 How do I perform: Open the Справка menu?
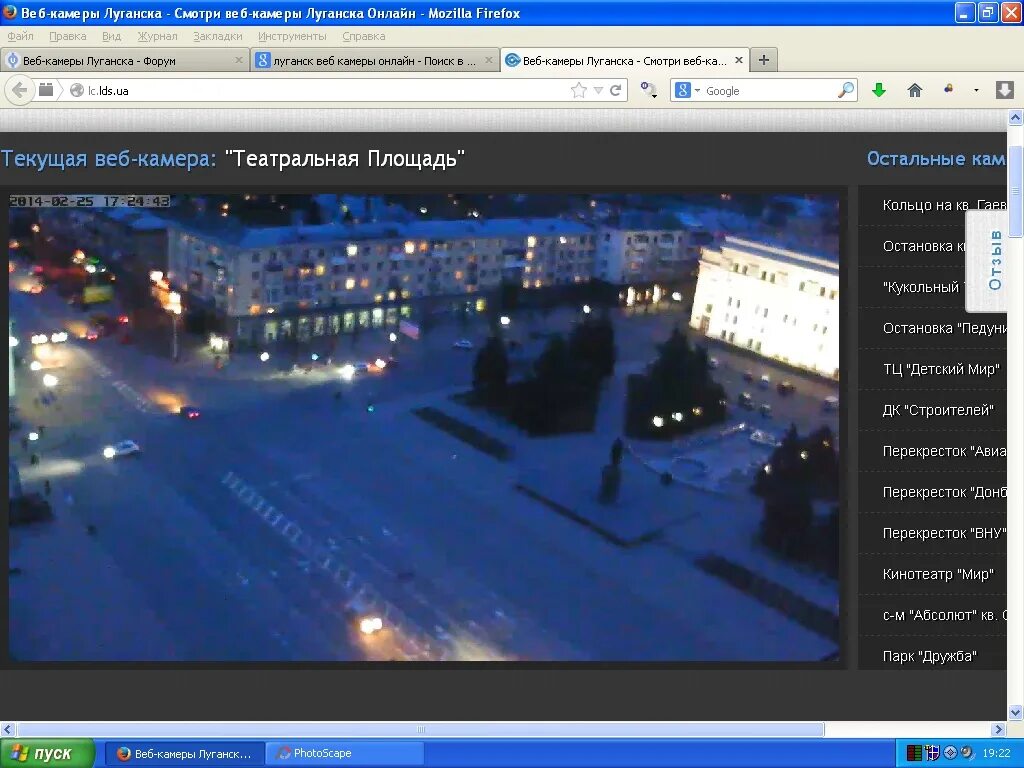364,36
